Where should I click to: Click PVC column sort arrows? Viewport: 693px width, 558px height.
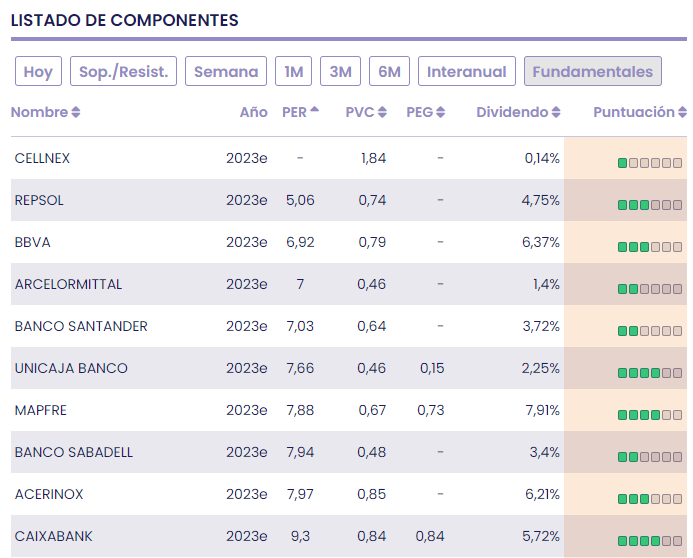pos(381,113)
